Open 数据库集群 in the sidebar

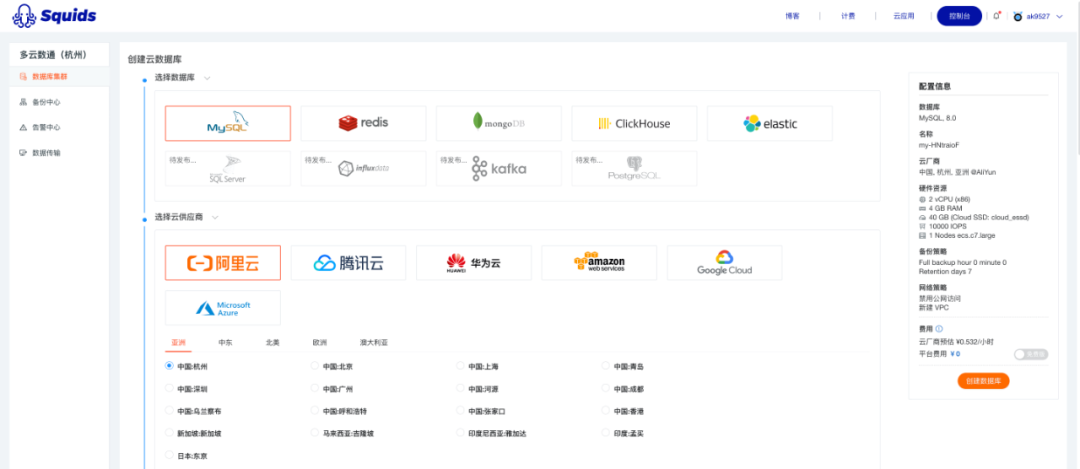click(59, 76)
